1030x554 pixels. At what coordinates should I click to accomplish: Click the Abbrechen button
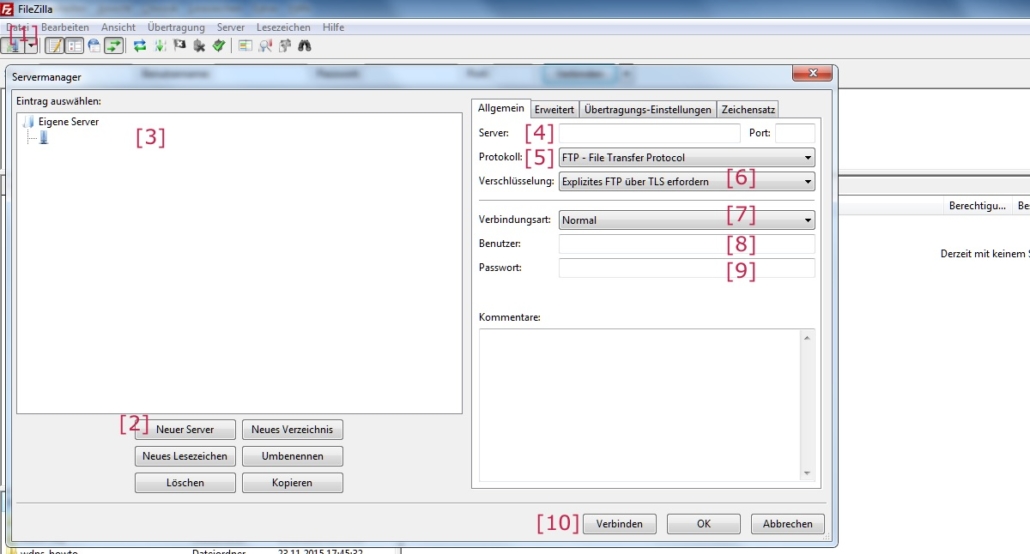788,524
